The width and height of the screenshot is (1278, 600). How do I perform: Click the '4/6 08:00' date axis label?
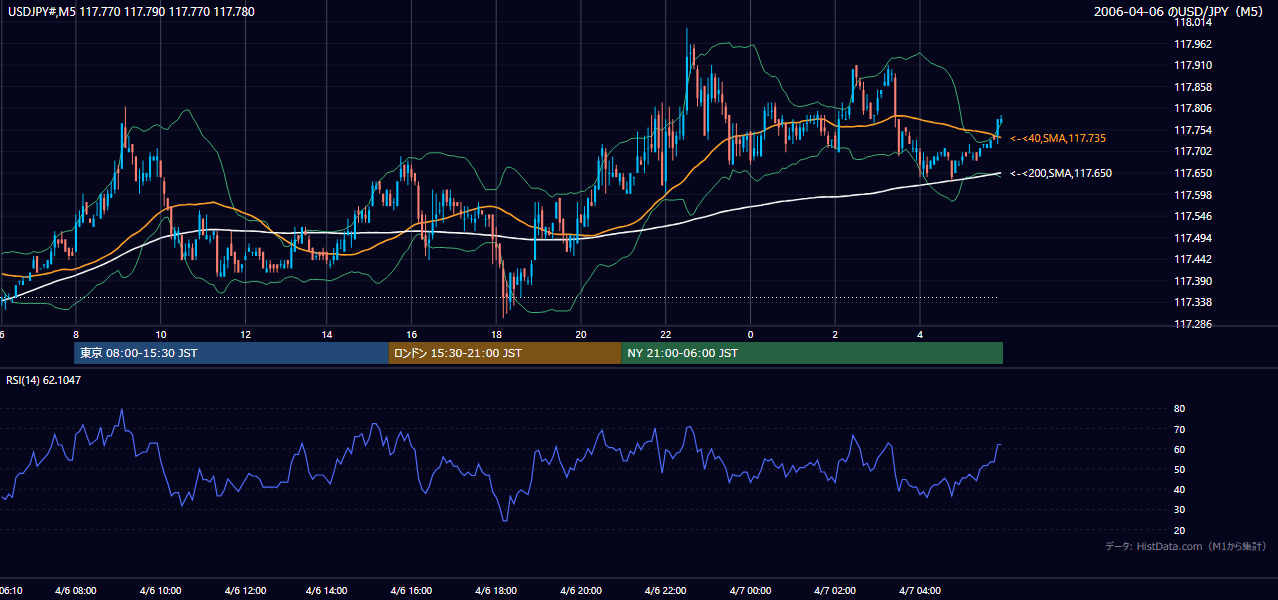(x=74, y=591)
